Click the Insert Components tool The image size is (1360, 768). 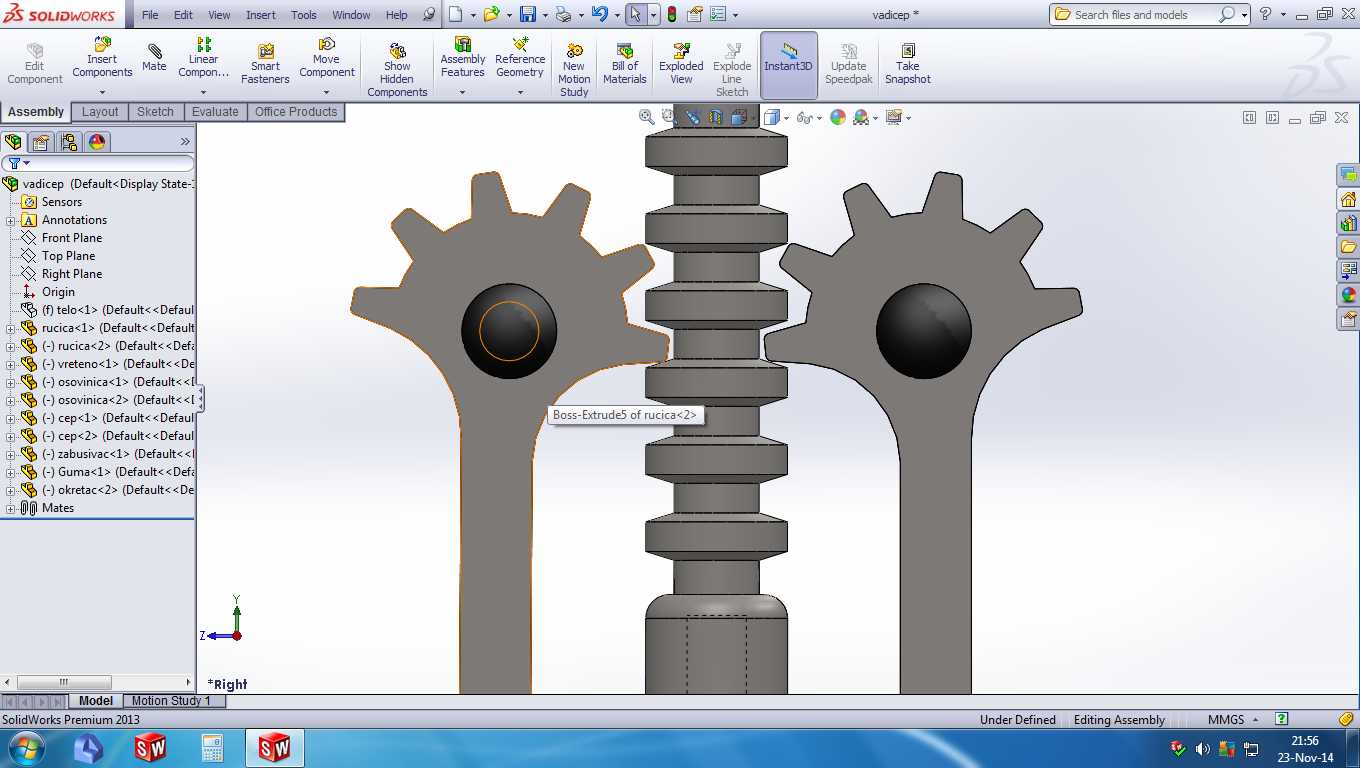pyautogui.click(x=102, y=58)
